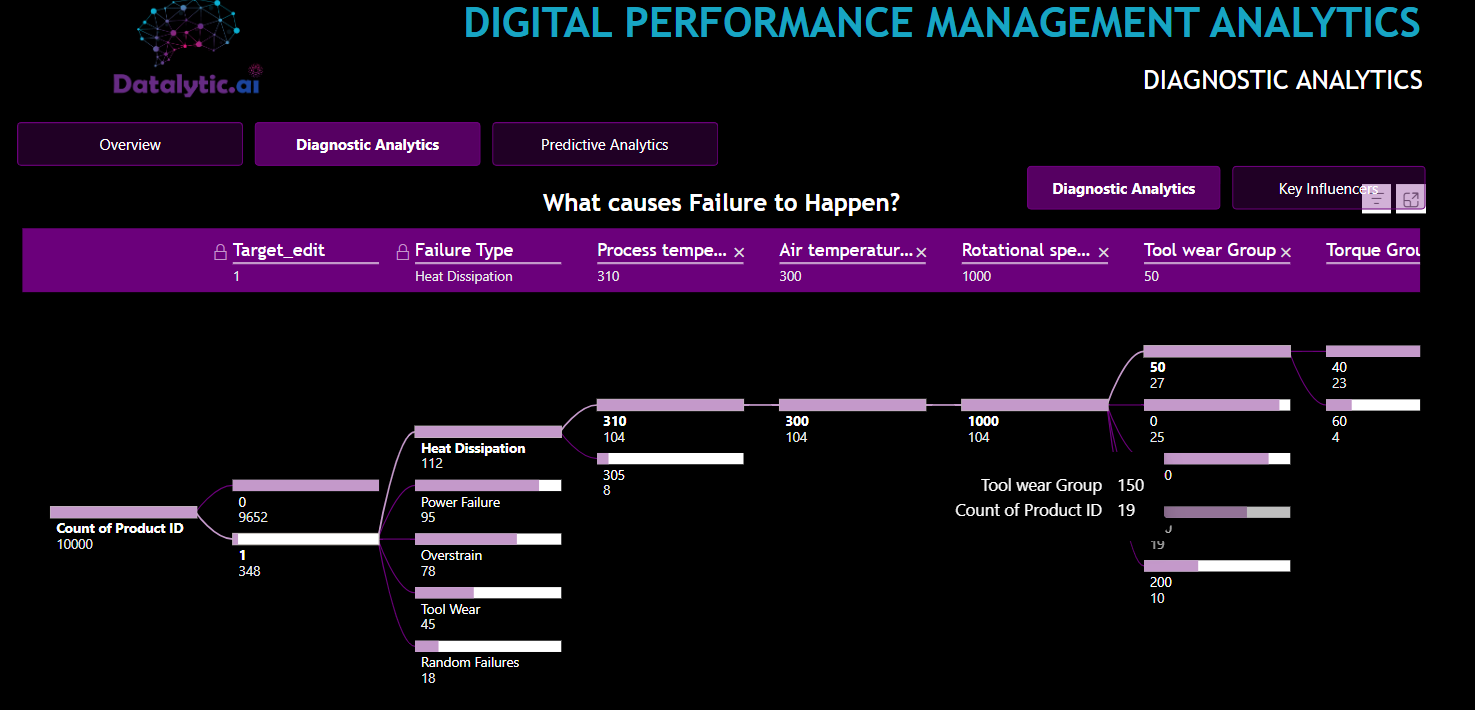Click the Datalytic.ai logo

[x=188, y=52]
